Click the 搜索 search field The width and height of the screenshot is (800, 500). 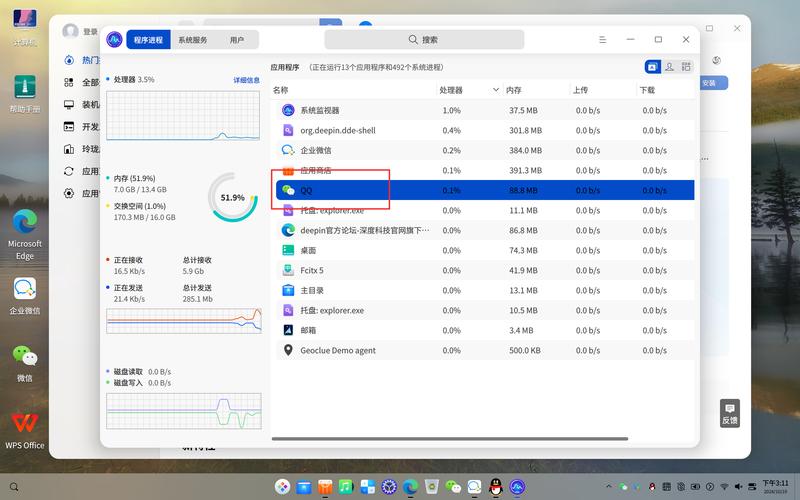(x=424, y=40)
